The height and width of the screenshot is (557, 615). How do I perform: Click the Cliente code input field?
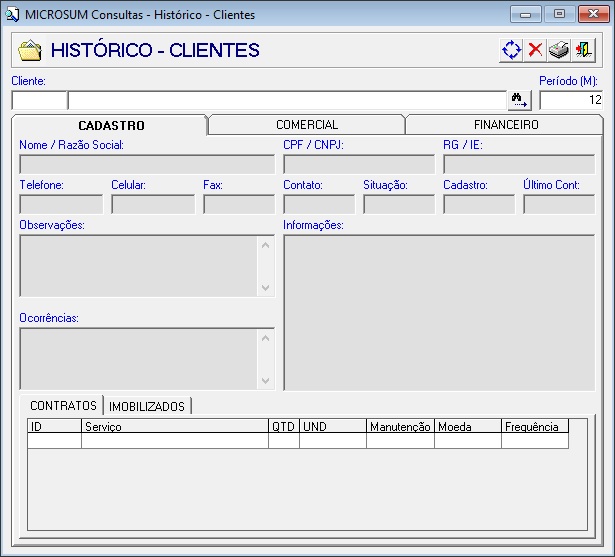39,100
